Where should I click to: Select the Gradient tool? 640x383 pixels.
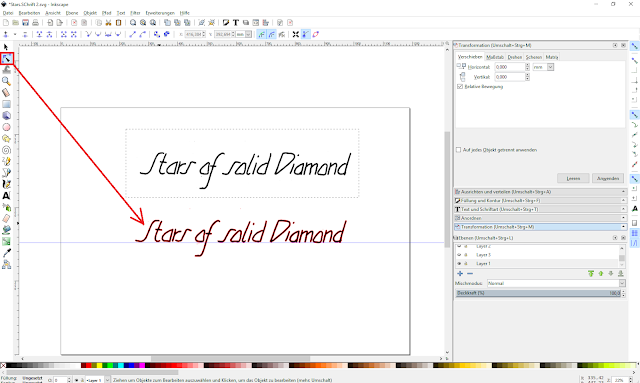click(6, 242)
